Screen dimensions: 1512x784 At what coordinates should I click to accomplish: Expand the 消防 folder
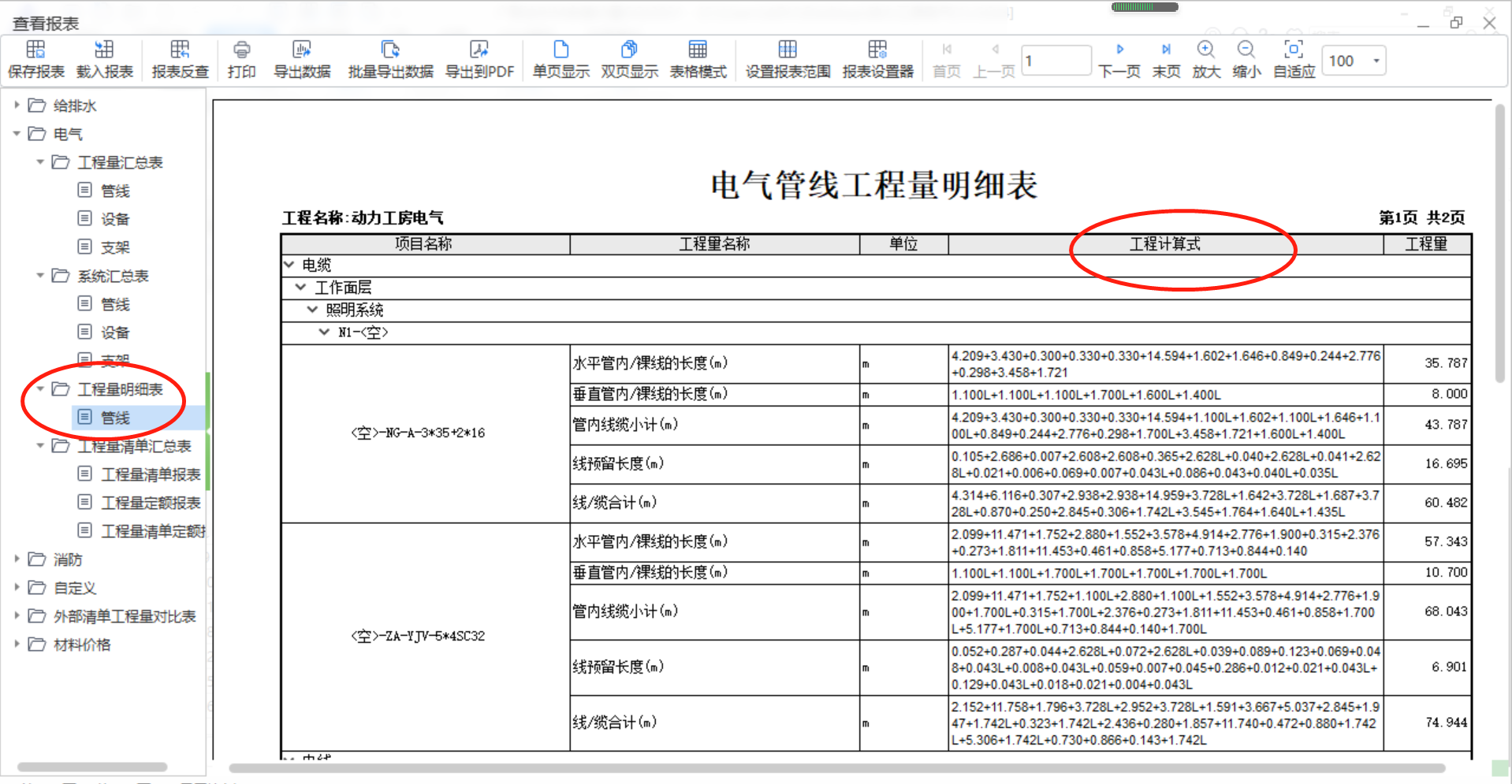pos(17,559)
